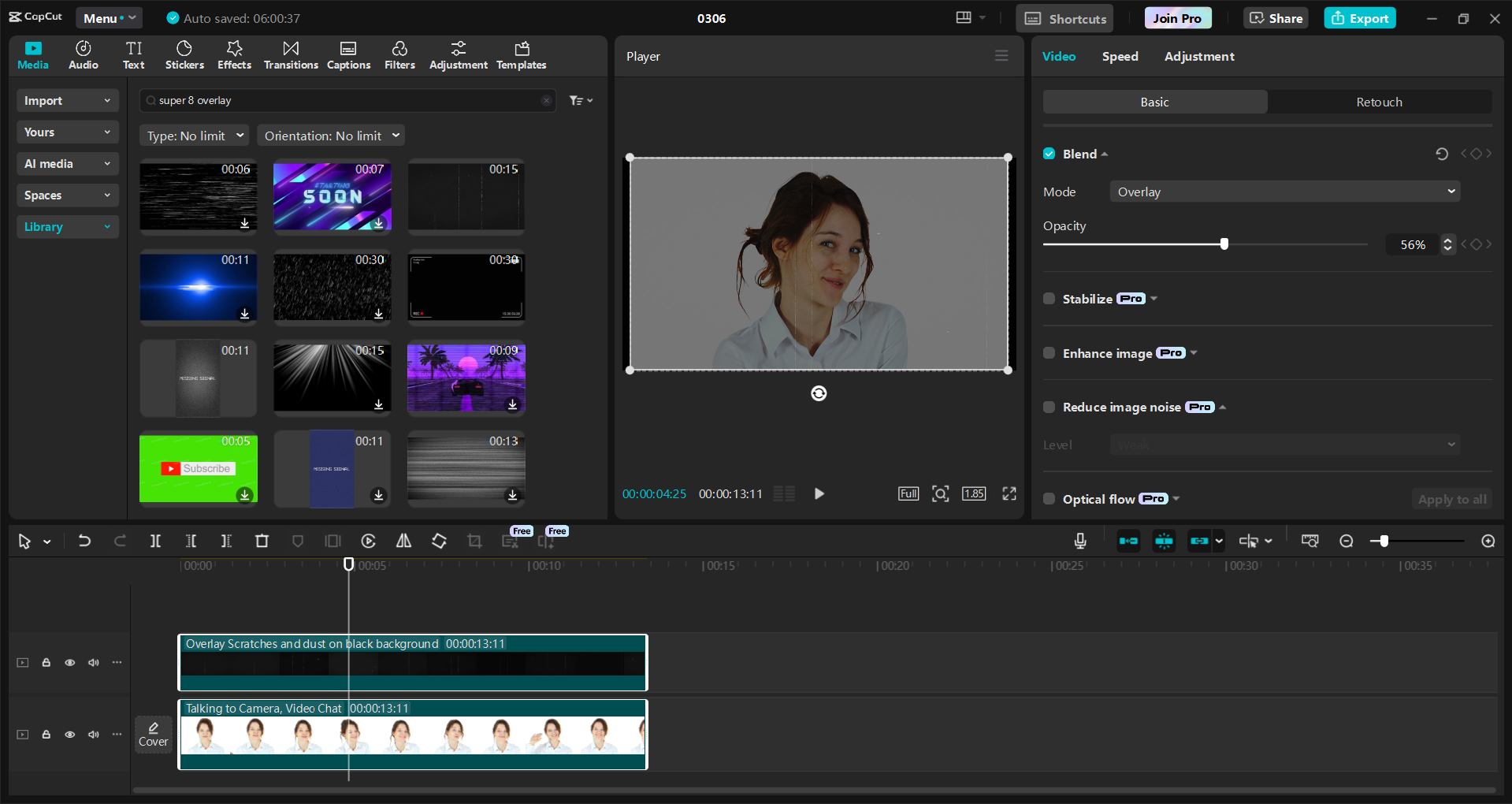Screen dimensions: 1512x804
Task: Play the video in the Player
Action: tap(819, 493)
